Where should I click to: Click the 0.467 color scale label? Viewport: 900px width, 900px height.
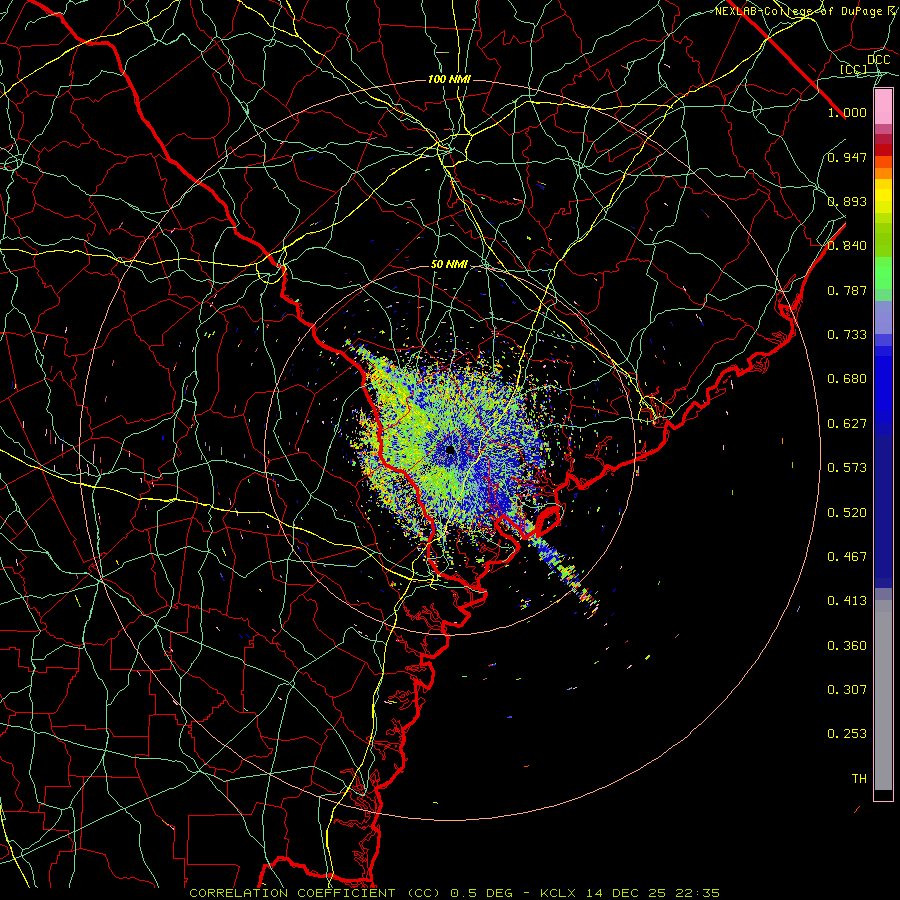coord(847,557)
